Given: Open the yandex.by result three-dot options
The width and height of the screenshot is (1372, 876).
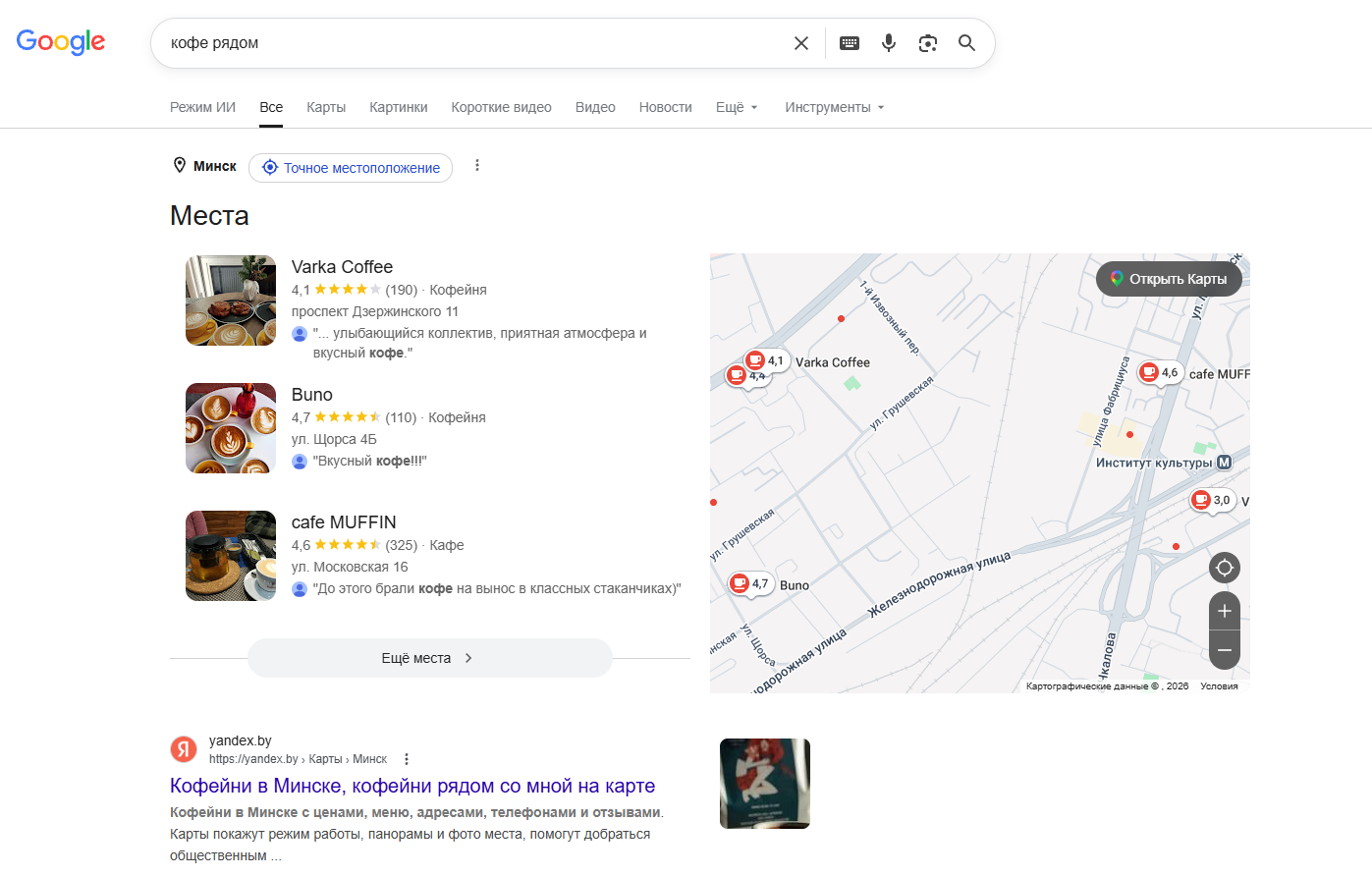Looking at the screenshot, I should (407, 759).
